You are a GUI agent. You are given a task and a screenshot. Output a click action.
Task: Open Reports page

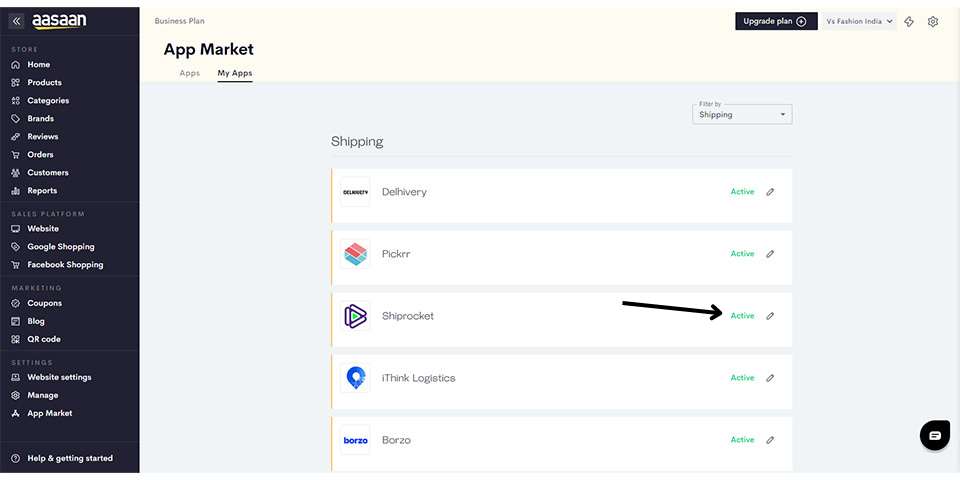pos(42,191)
